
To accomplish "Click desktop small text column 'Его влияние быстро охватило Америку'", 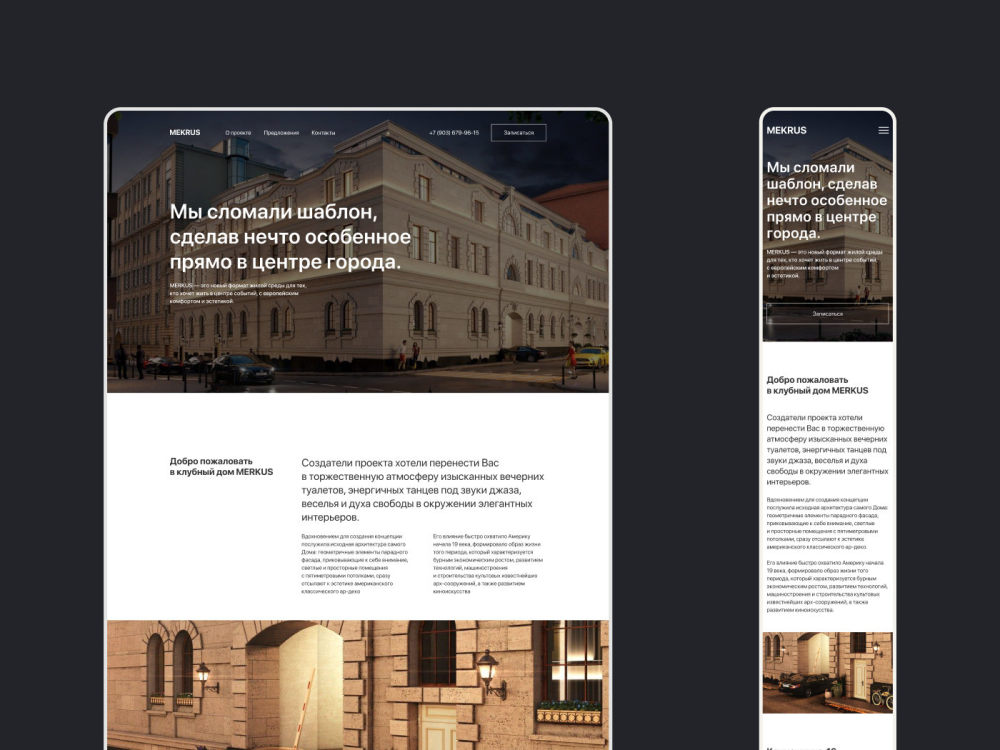I will 488,564.
